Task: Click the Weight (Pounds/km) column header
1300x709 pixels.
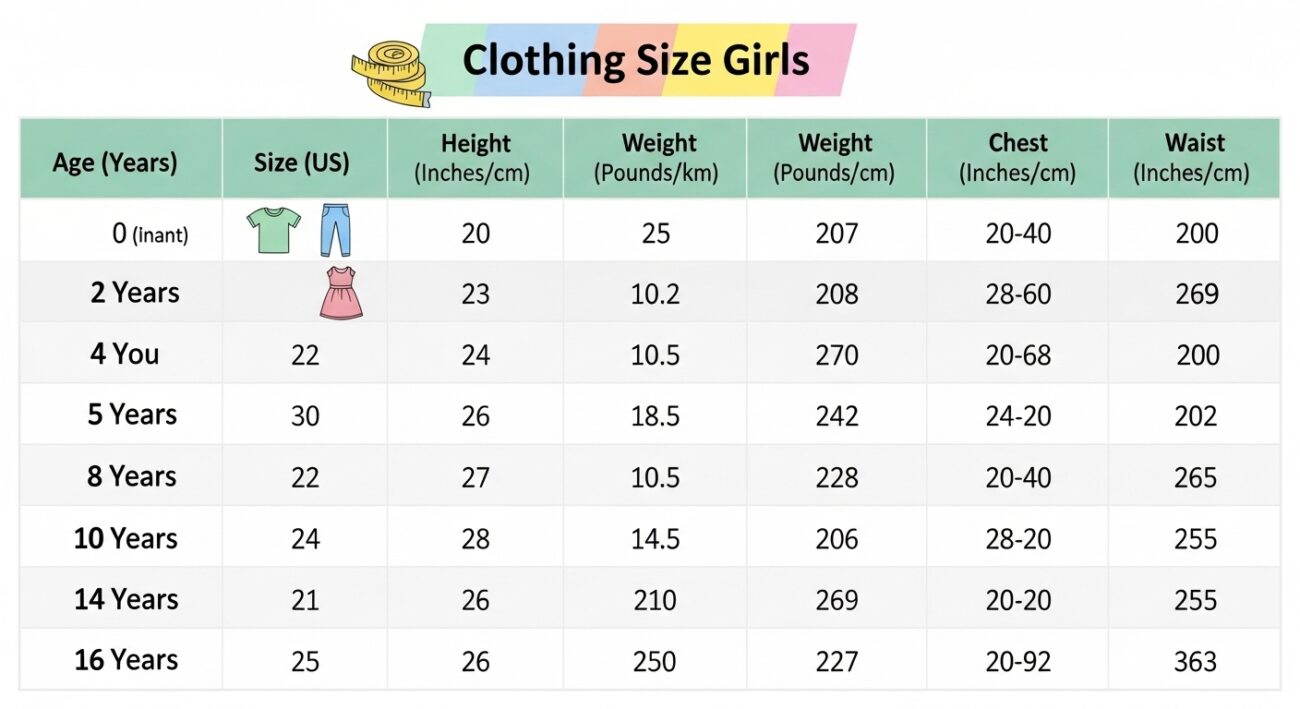Action: click(655, 158)
